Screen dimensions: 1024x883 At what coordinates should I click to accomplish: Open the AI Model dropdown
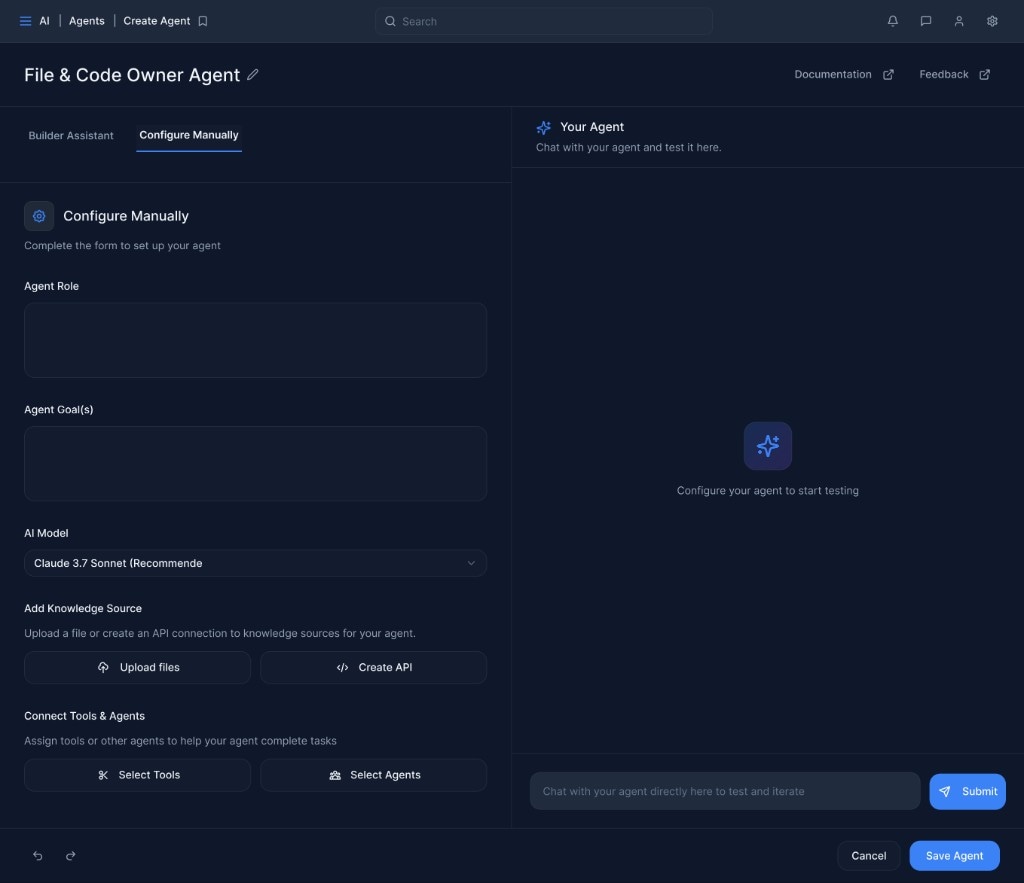coord(255,563)
